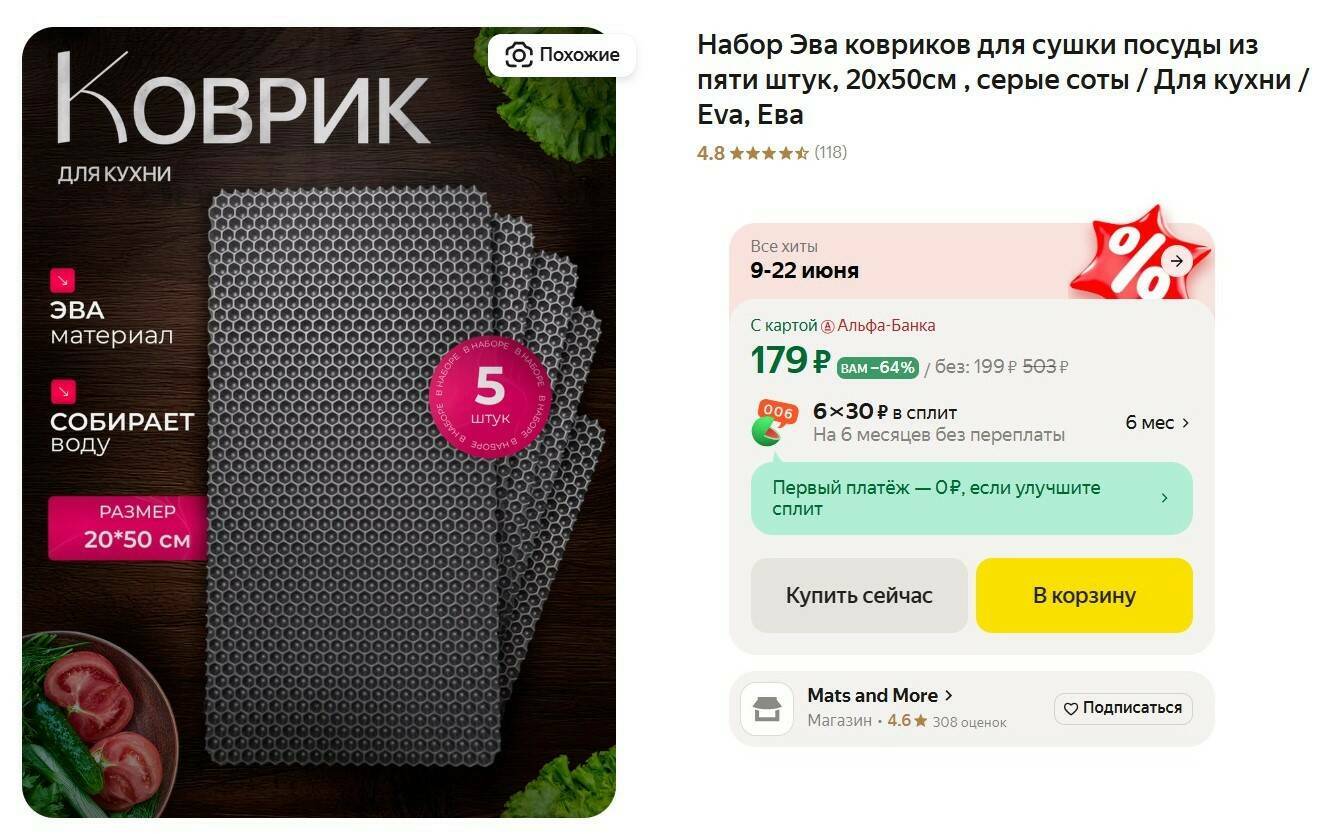1333x834 pixels.
Task: Click the star rating icons near 4.8
Action: click(769, 153)
